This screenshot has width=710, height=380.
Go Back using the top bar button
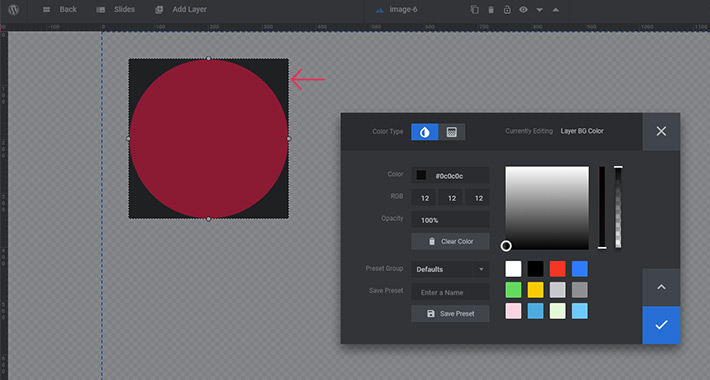[x=59, y=10]
